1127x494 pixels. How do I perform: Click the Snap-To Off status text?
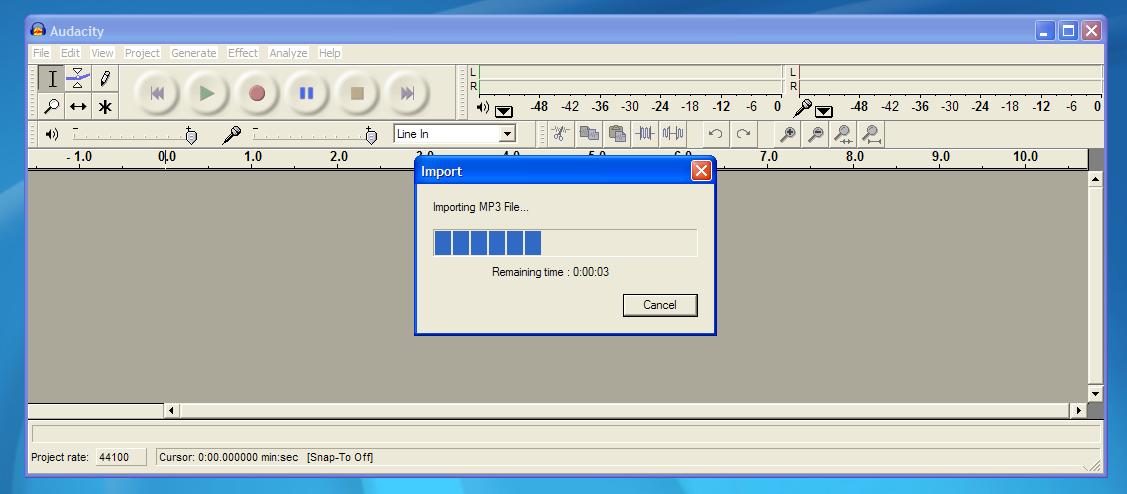[340, 457]
